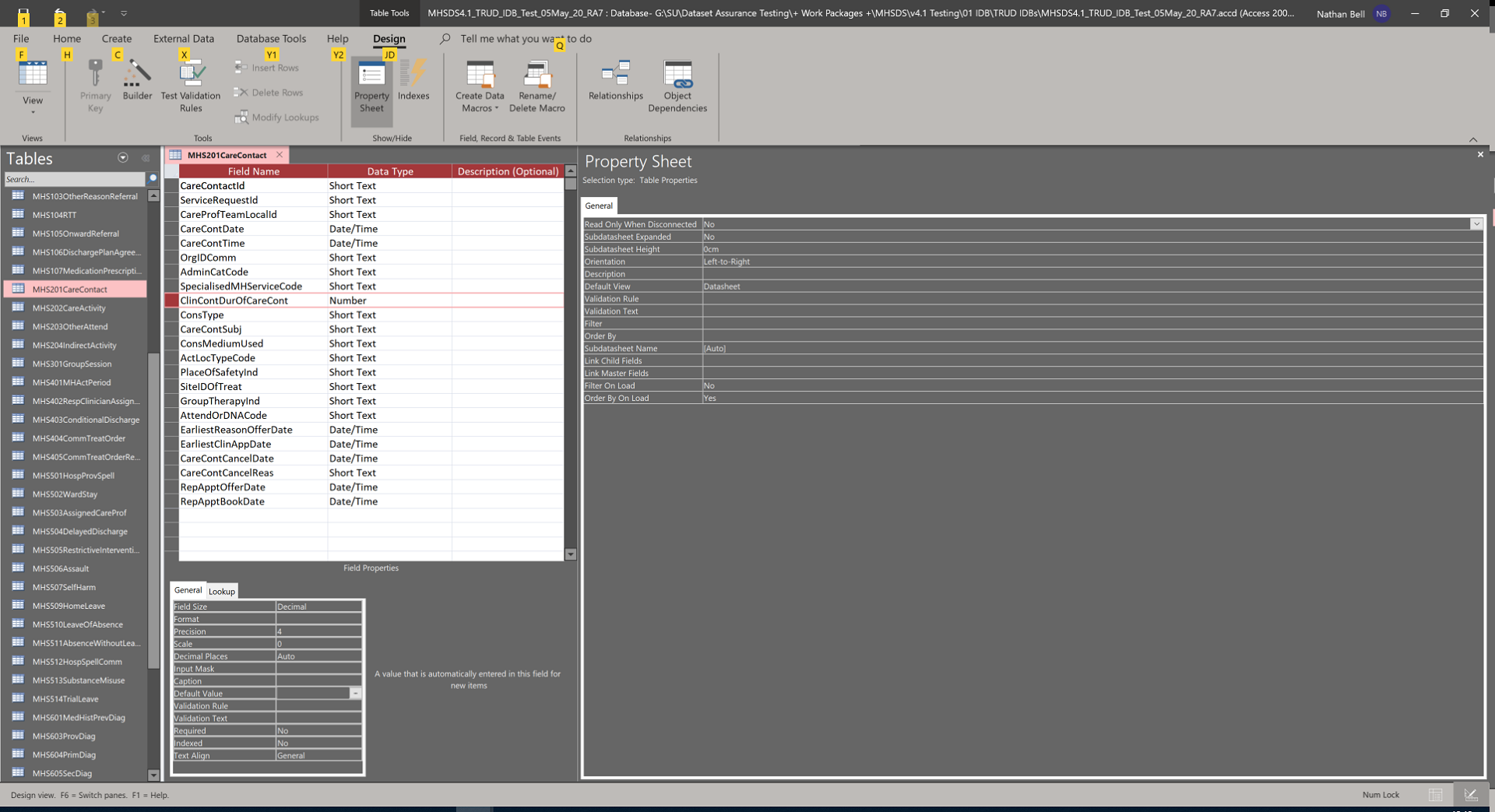Select the ConsType field name cell
The image size is (1495, 812).
pos(253,315)
